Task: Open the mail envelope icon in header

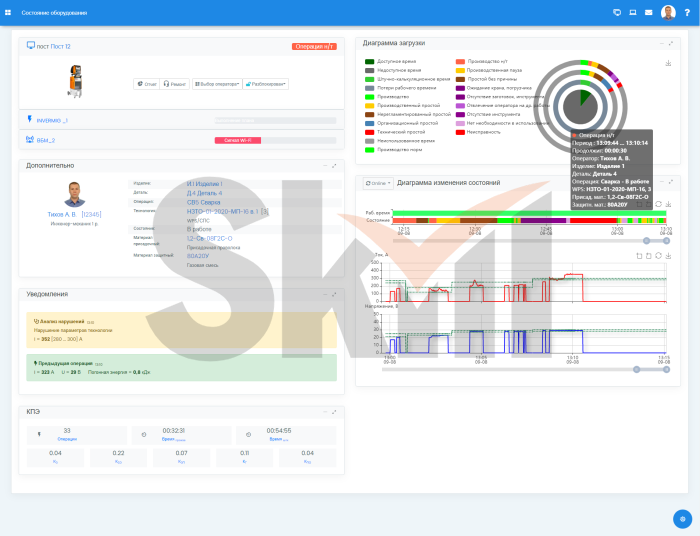Action: click(x=648, y=12)
